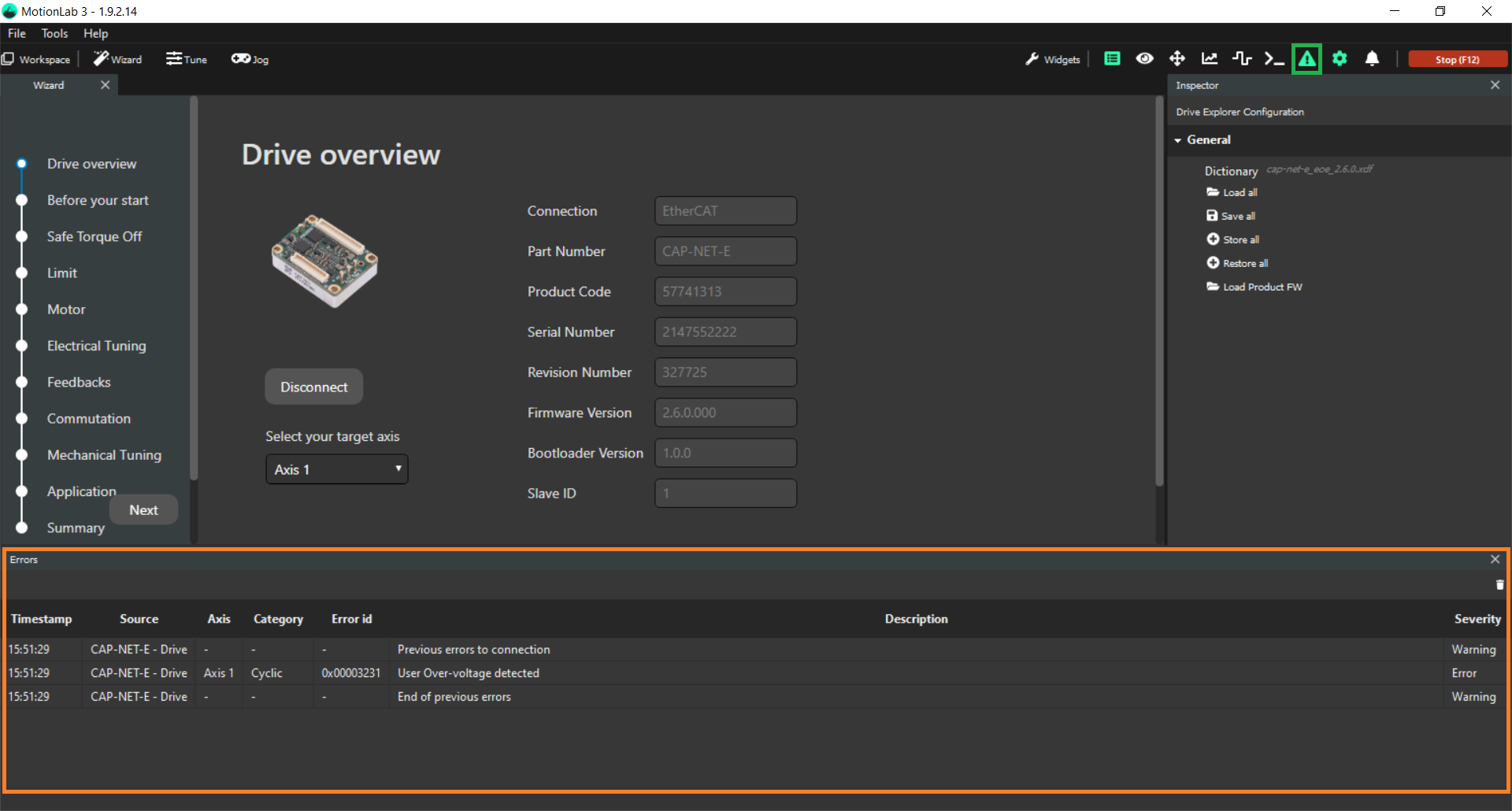The image size is (1512, 811).
Task: Click the Serial Number field
Action: (725, 331)
